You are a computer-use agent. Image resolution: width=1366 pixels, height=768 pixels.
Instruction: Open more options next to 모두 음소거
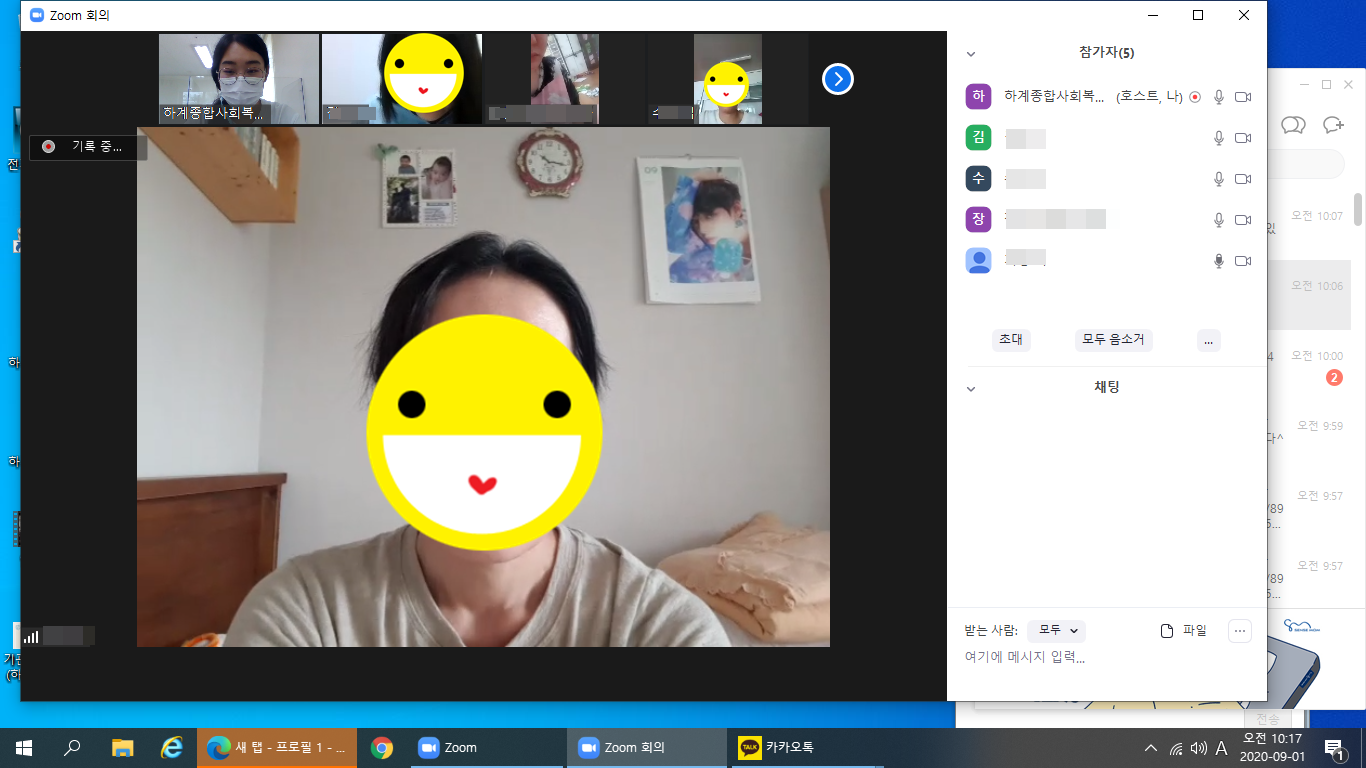coord(1208,340)
